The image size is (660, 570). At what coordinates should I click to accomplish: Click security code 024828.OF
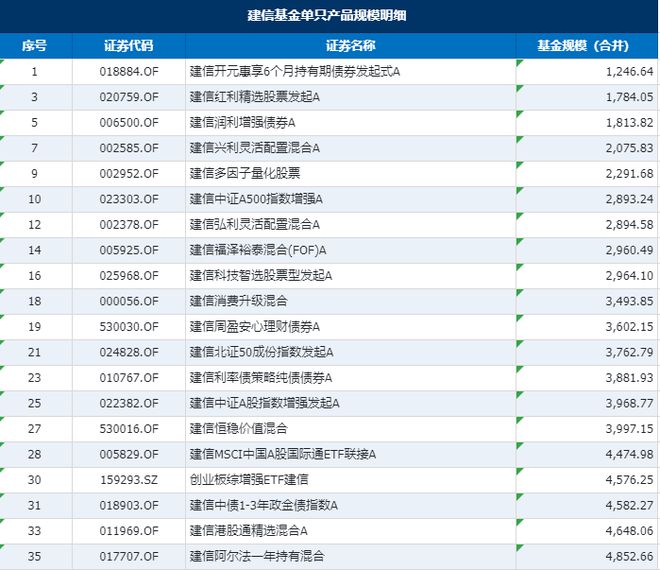[129, 352]
